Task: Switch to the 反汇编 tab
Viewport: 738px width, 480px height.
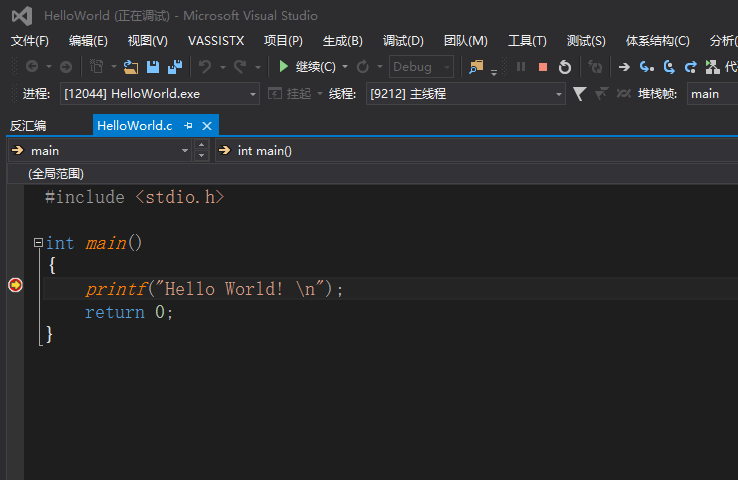Action: [x=28, y=126]
